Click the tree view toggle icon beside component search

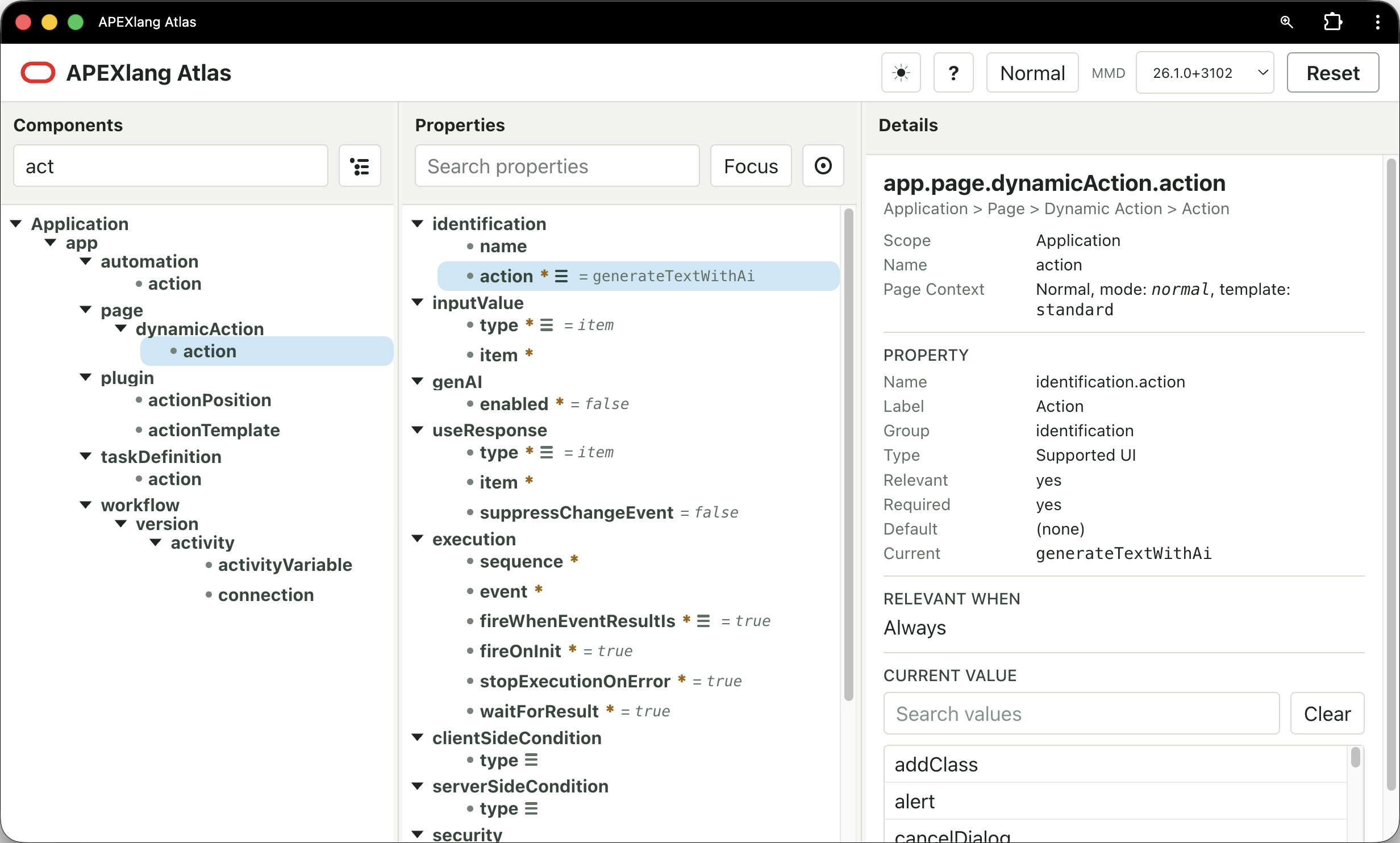360,166
